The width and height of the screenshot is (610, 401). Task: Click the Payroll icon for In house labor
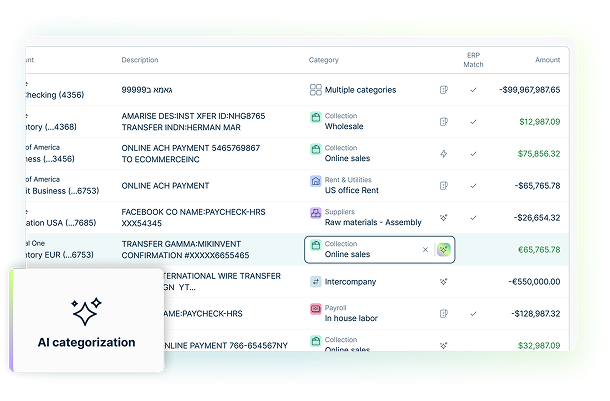(316, 308)
